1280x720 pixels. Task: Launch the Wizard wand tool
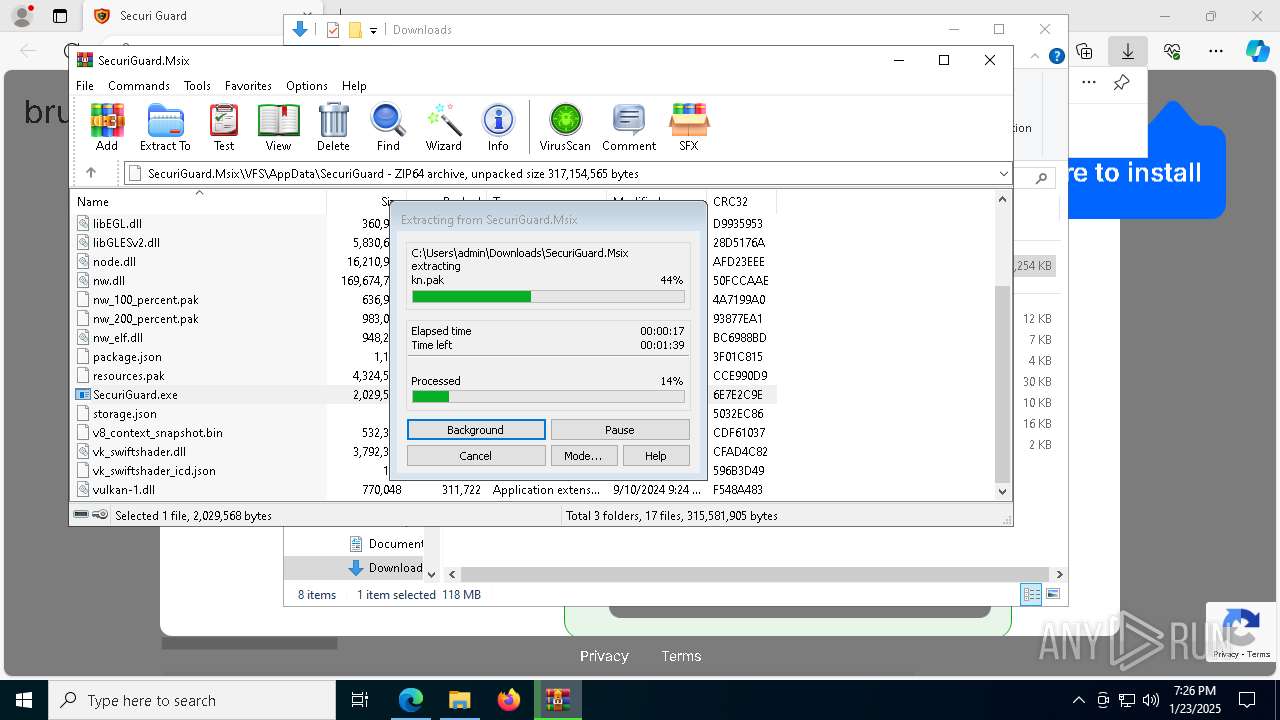[443, 127]
